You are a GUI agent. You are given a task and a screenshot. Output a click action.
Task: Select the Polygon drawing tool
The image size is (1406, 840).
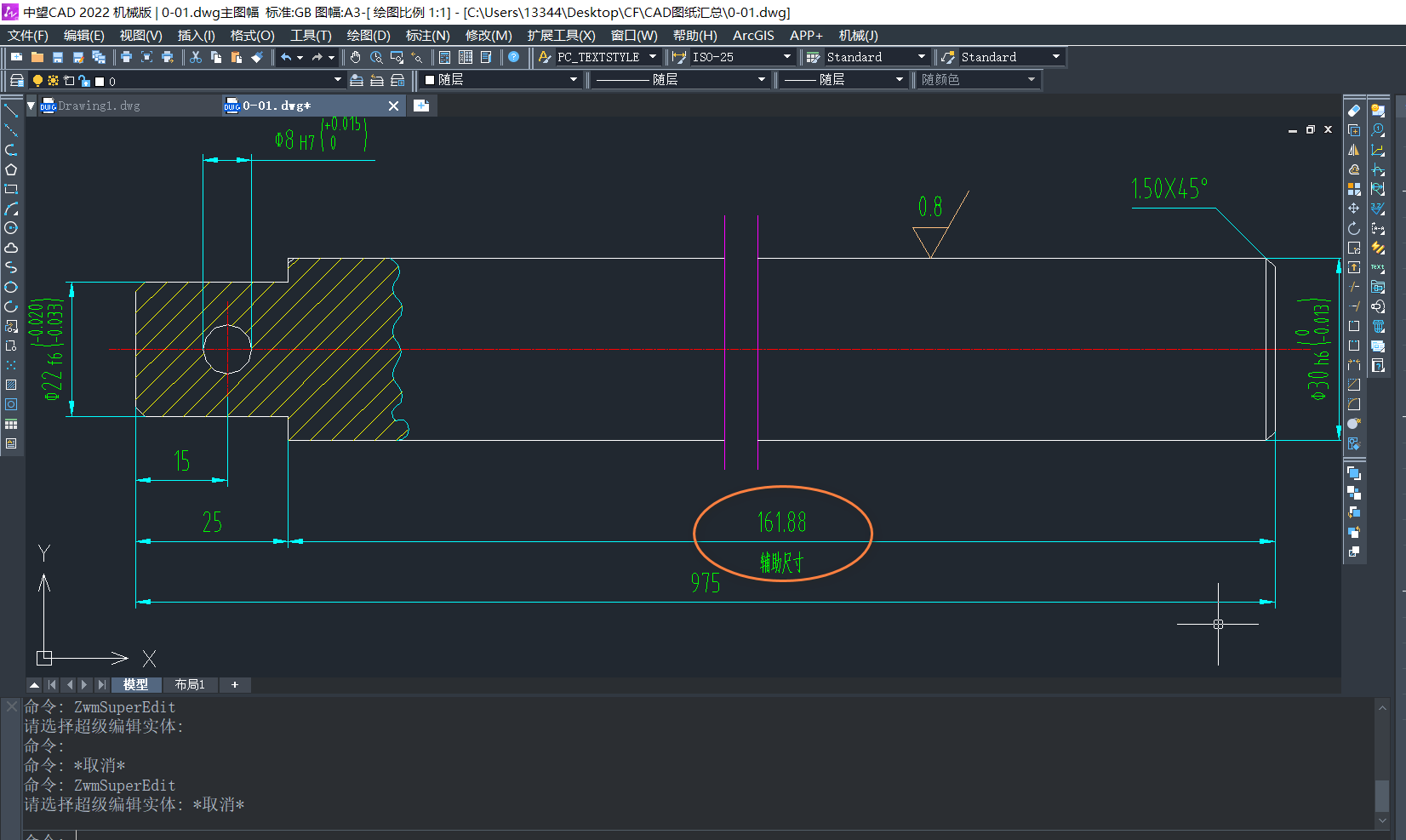coord(11,169)
